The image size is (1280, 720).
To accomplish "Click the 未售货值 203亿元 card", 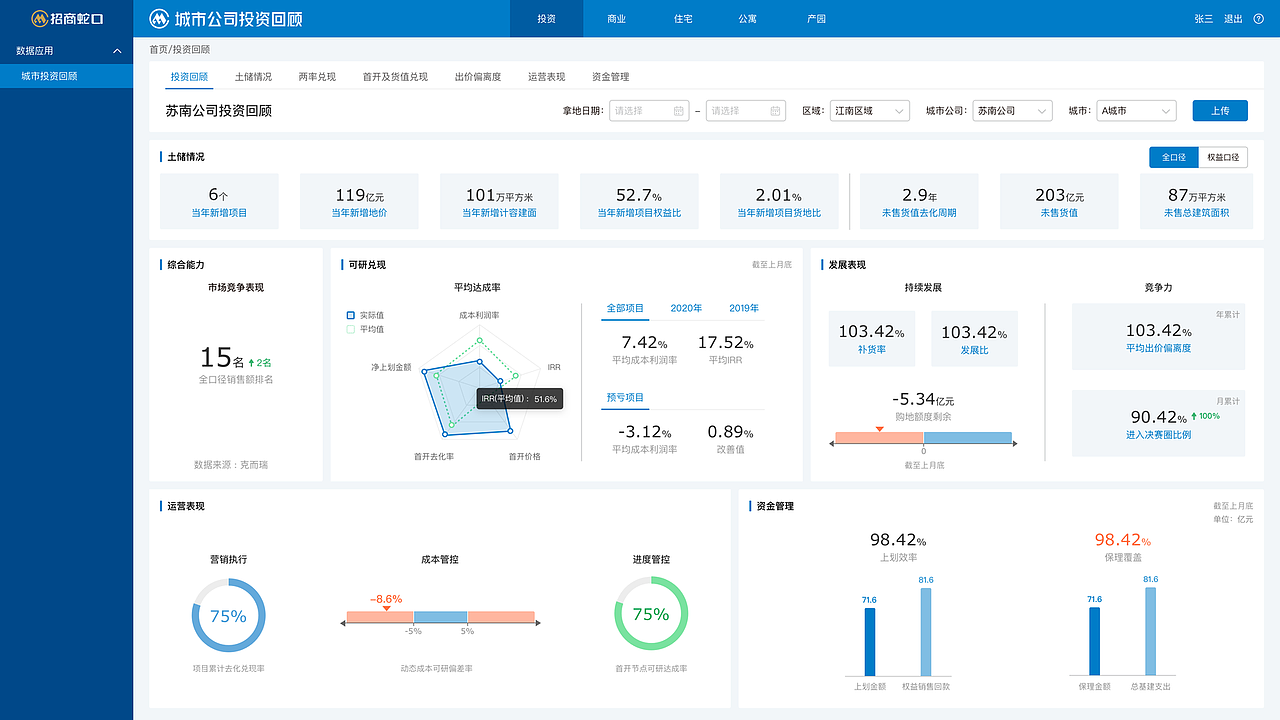I will [x=1059, y=201].
